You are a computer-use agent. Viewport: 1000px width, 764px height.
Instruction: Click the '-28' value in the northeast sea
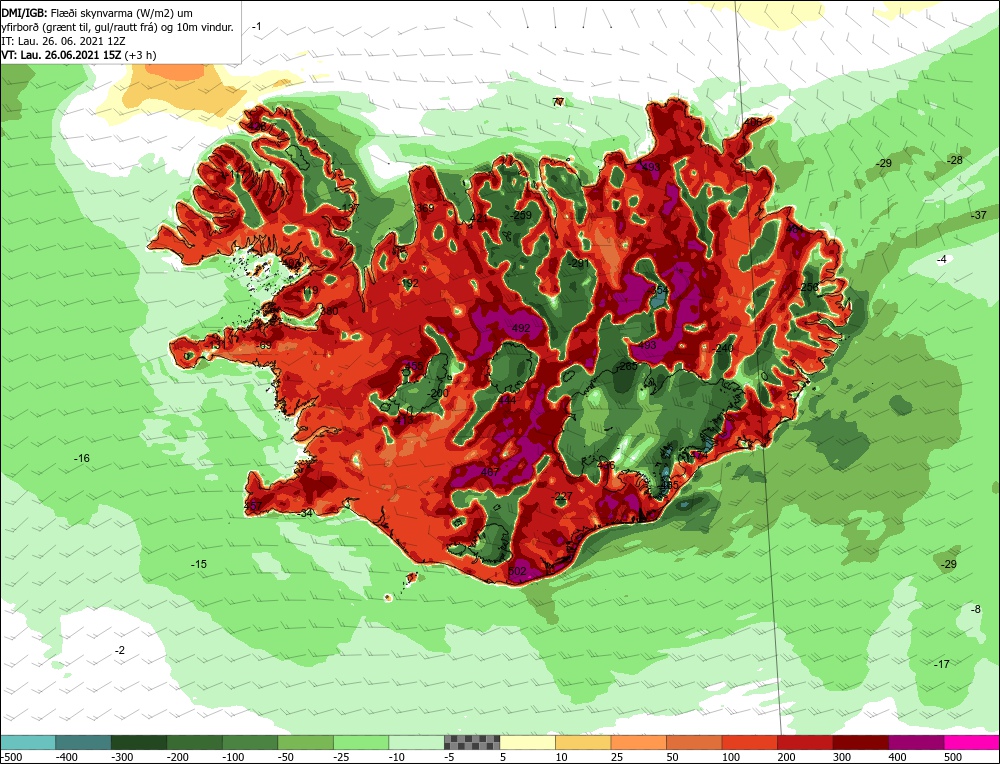click(x=954, y=160)
